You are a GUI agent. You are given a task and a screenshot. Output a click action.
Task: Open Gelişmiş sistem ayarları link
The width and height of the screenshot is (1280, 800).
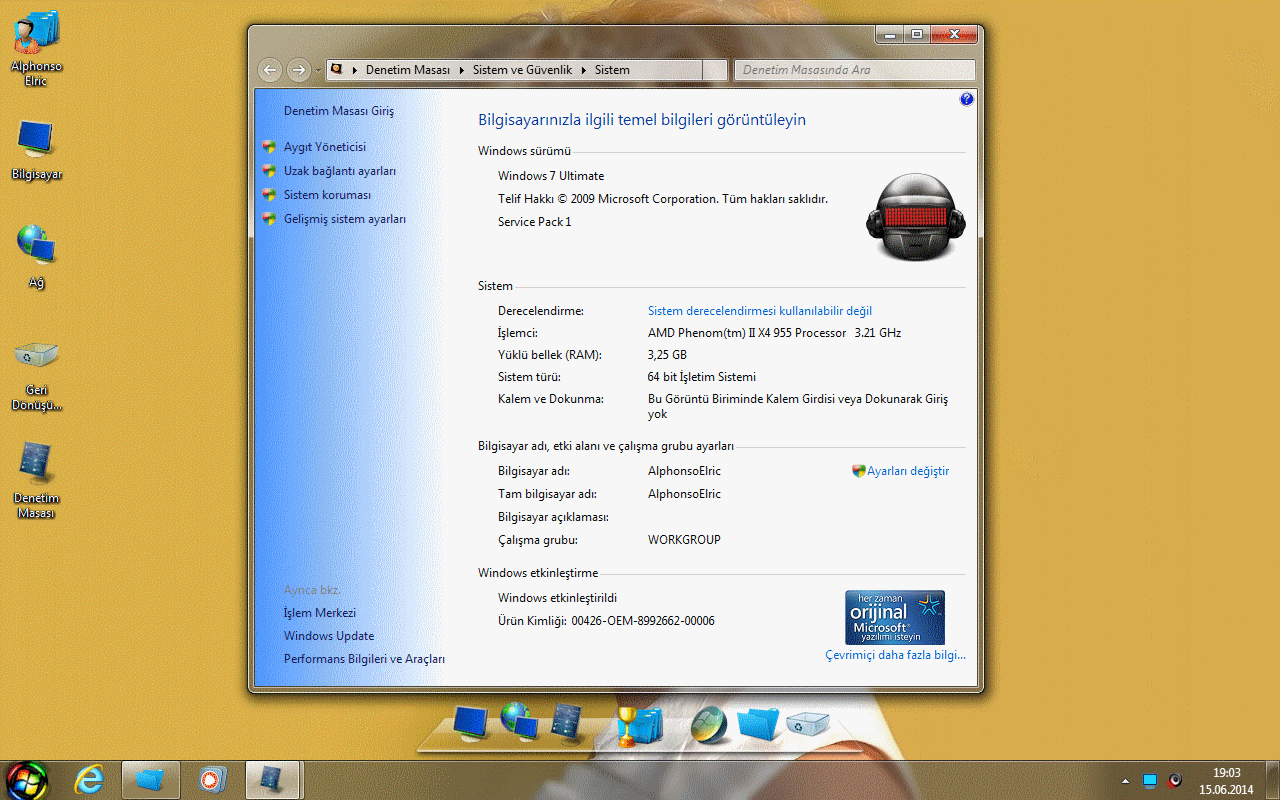[x=344, y=219]
